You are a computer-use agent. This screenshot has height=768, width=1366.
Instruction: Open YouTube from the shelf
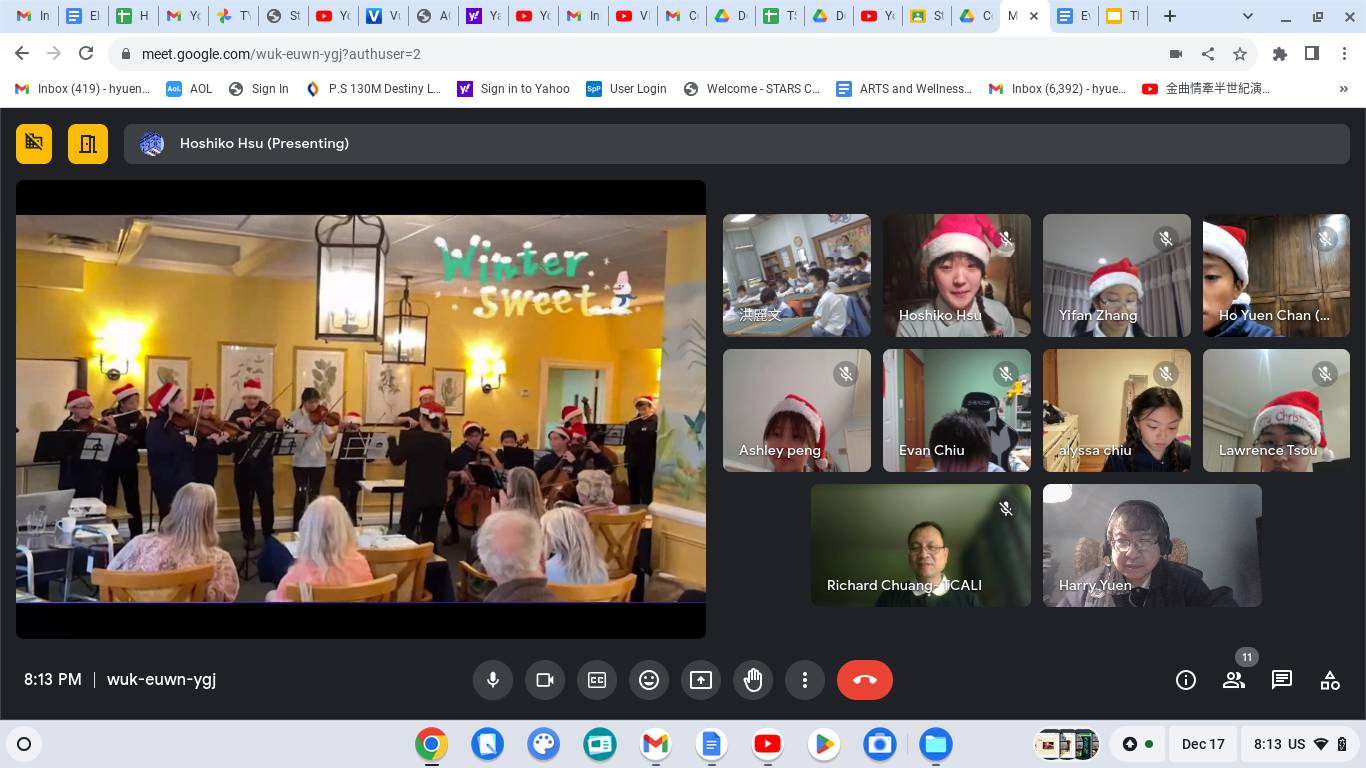point(767,744)
